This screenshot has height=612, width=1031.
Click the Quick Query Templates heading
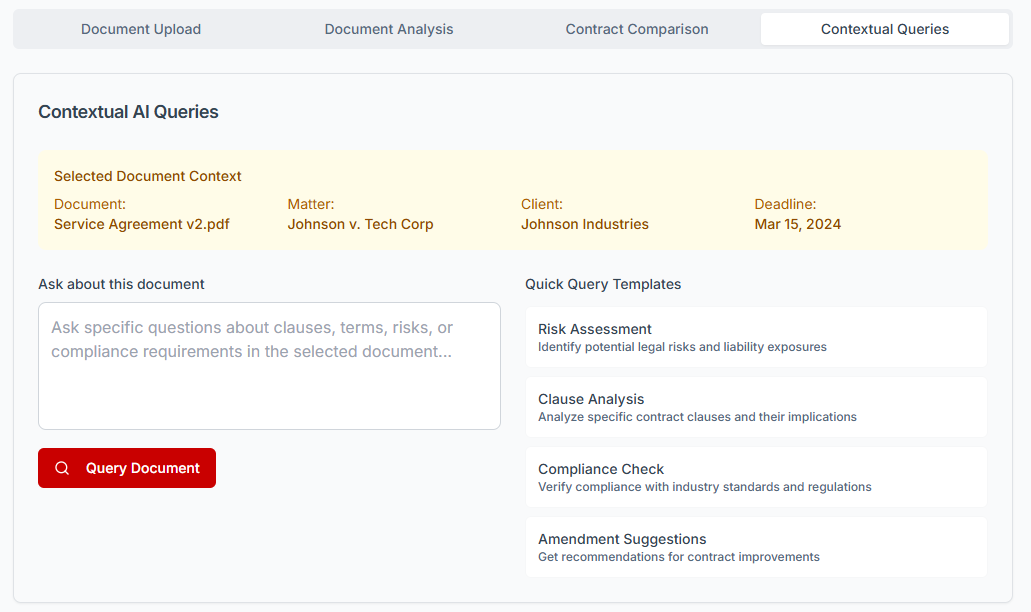tap(603, 284)
